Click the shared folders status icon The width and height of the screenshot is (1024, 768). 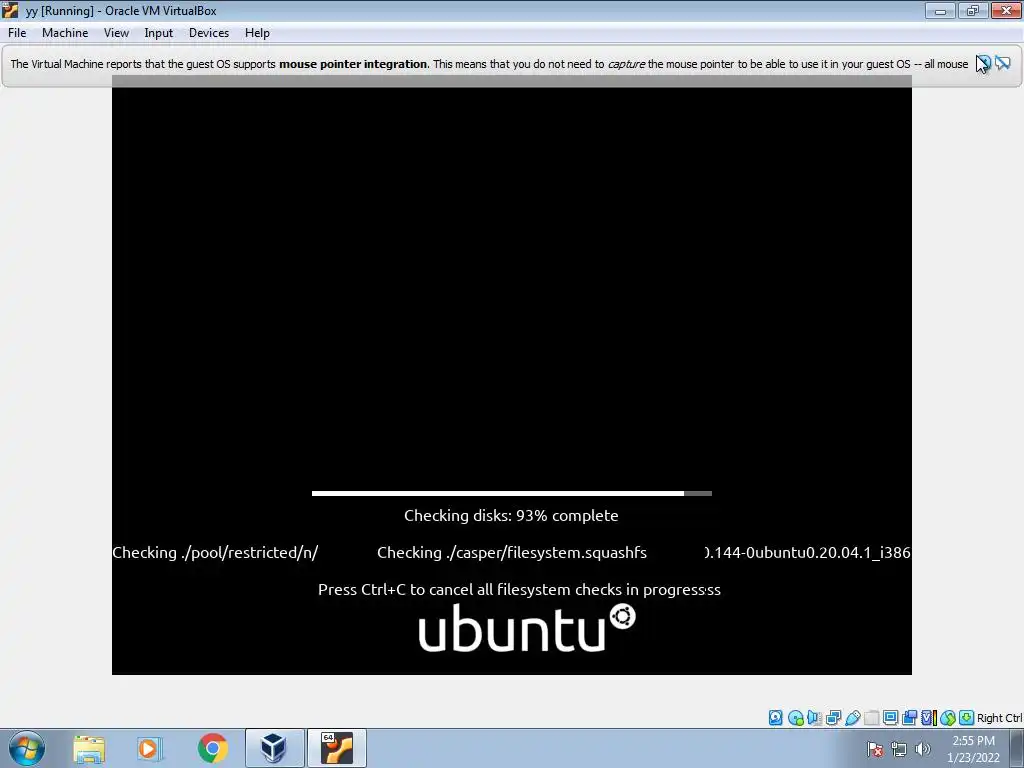coord(871,718)
